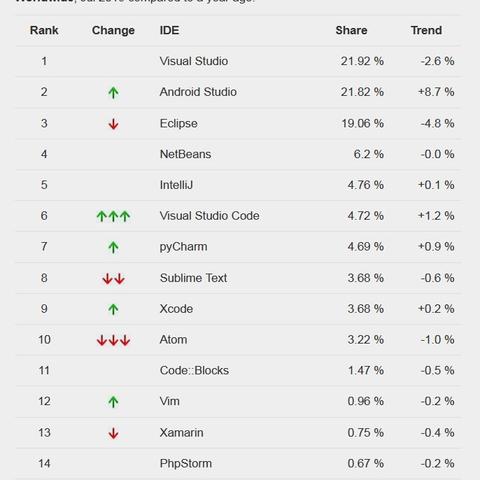Click the IDE column header

coord(169,30)
